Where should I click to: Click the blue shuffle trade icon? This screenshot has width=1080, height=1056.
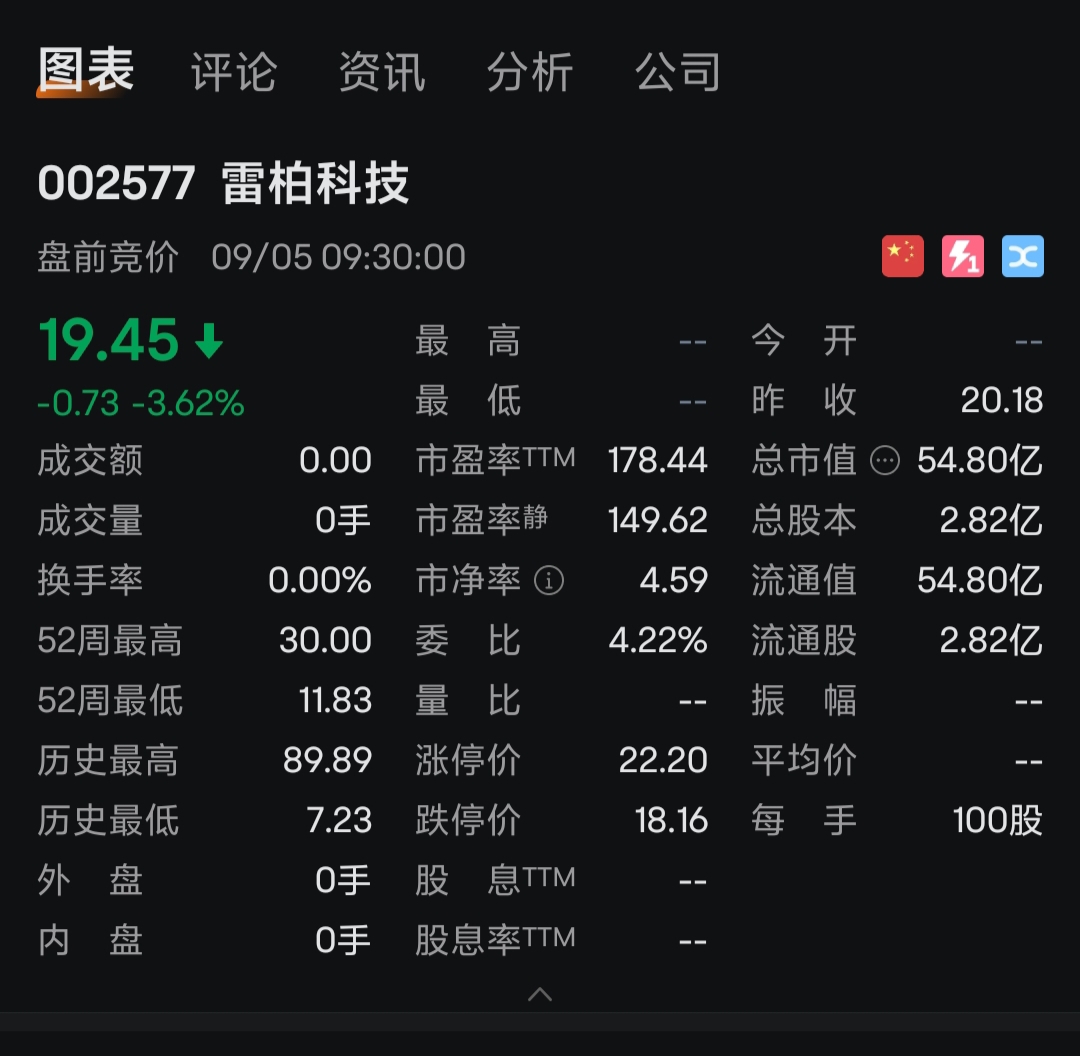[1022, 256]
